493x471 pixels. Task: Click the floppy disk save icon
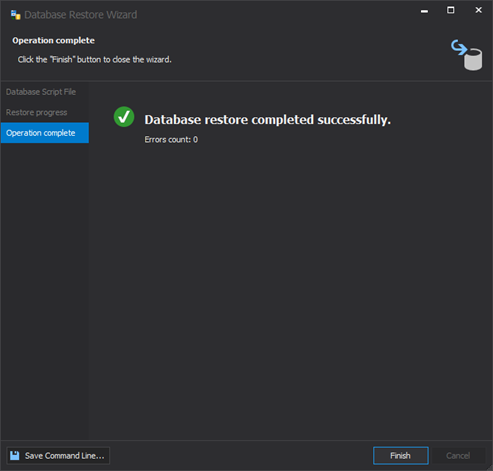15,455
